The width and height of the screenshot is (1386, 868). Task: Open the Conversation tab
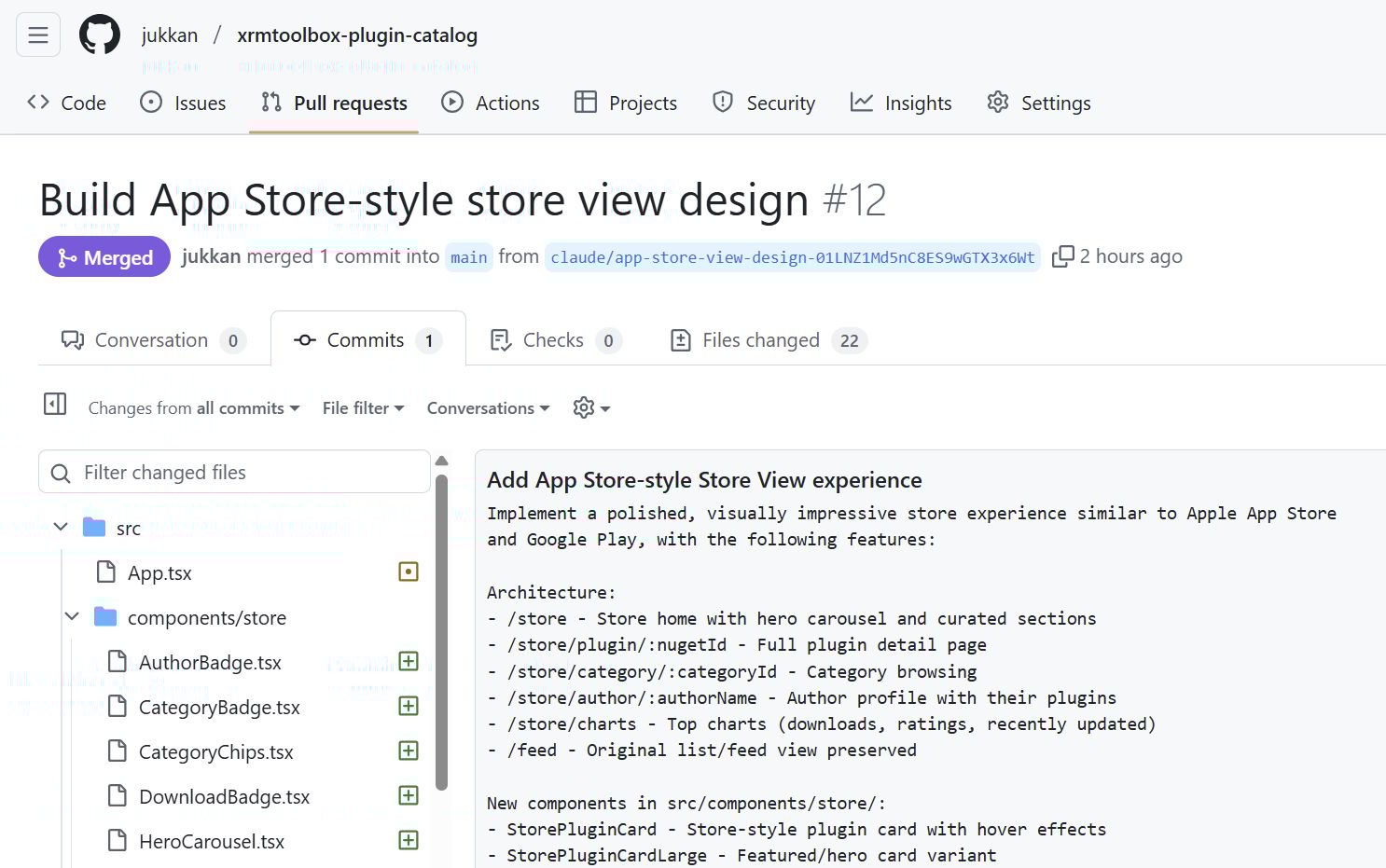click(x=153, y=340)
